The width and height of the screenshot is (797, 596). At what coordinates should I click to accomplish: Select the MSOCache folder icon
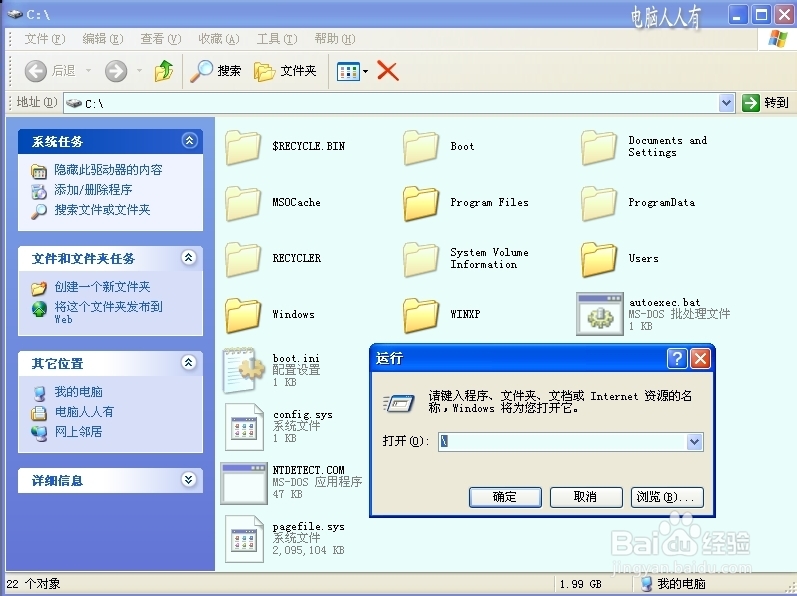click(x=243, y=203)
